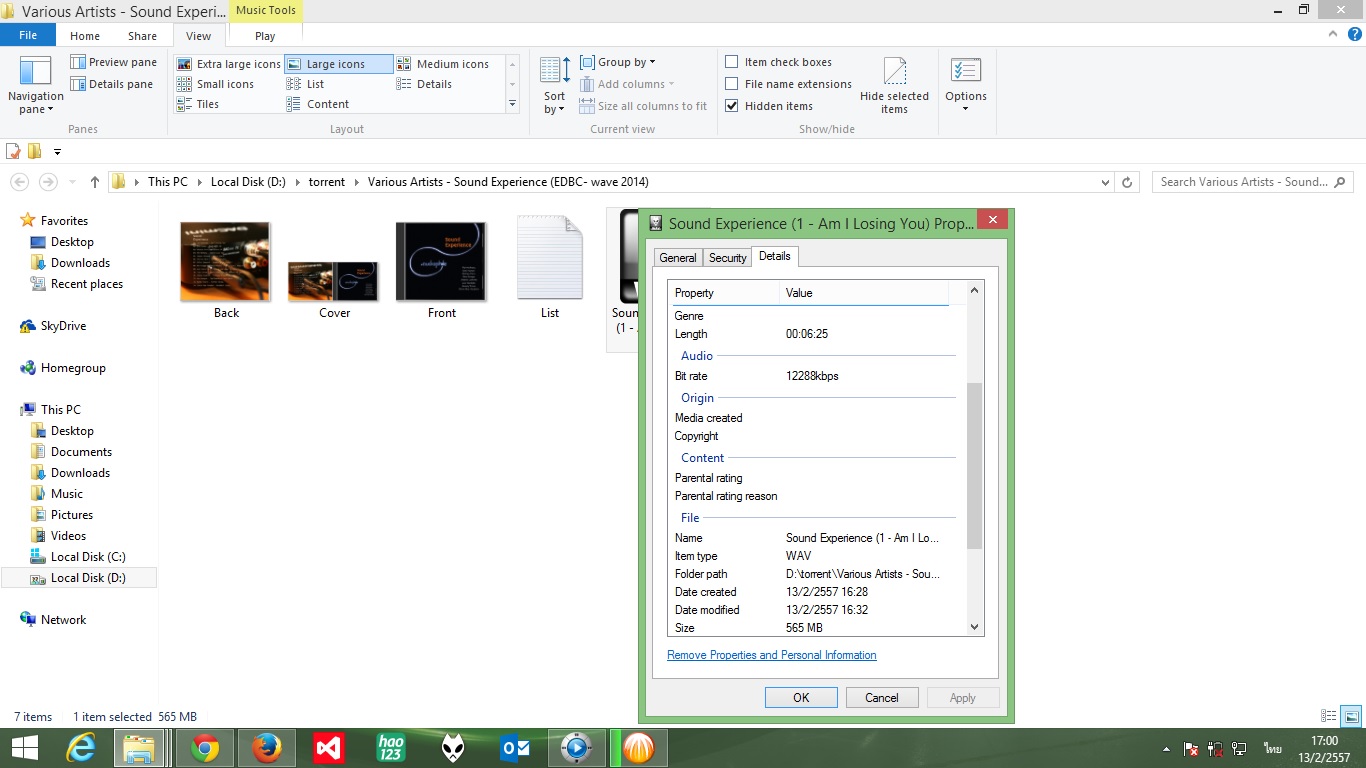The width and height of the screenshot is (1366, 768).
Task: Open the Back image thumbnail
Action: (226, 262)
